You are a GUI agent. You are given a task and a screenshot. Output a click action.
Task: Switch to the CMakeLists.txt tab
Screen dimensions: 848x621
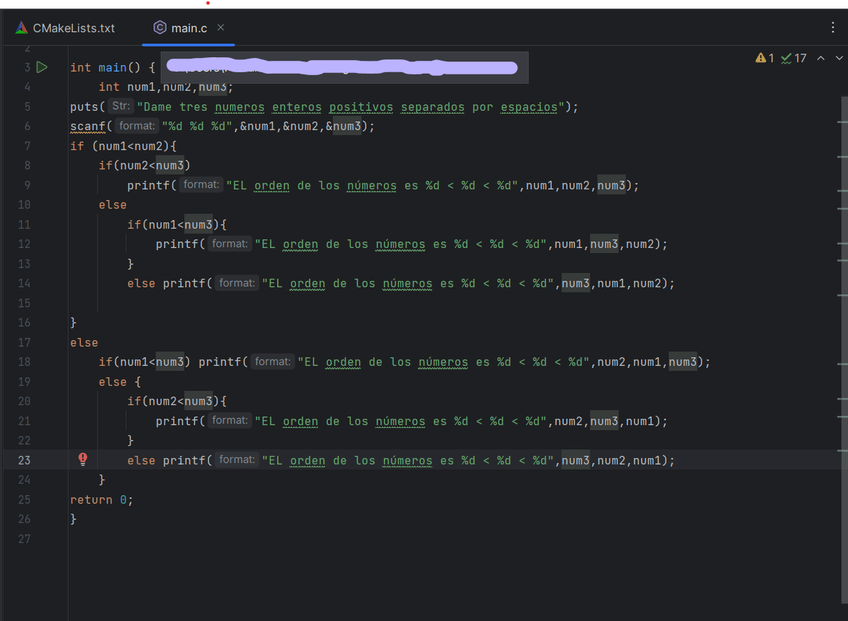pos(73,28)
